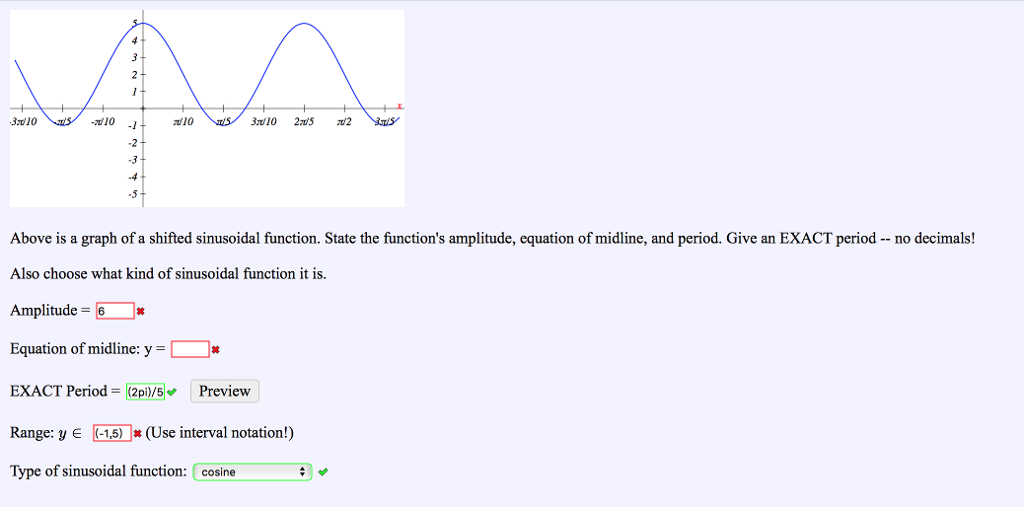This screenshot has height=507, width=1024.
Task: Click the green checkmark beside EXACT Period
Action: click(x=172, y=392)
